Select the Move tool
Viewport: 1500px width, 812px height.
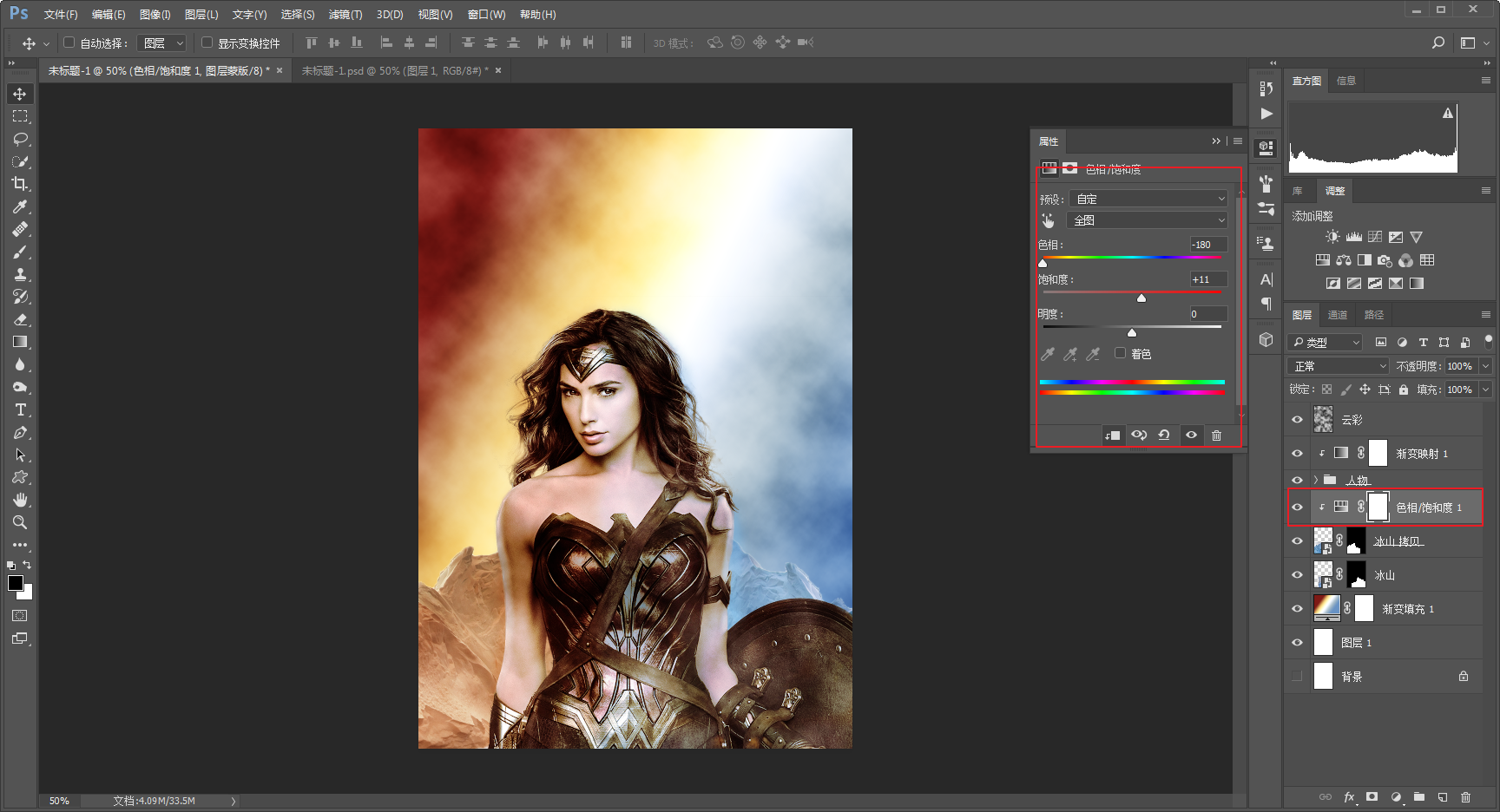[20, 94]
